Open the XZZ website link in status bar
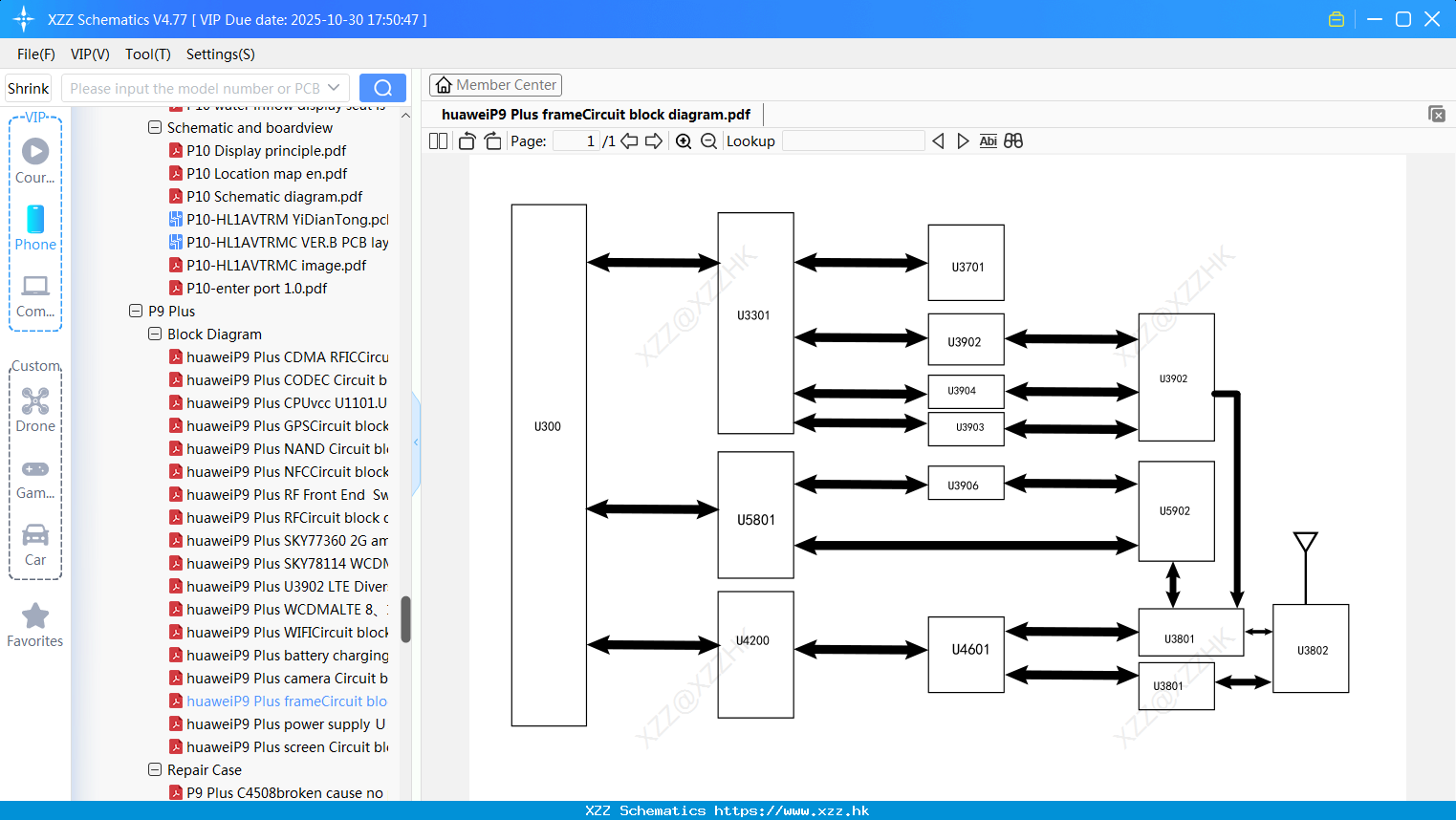Image resolution: width=1456 pixels, height=820 pixels. tap(792, 810)
